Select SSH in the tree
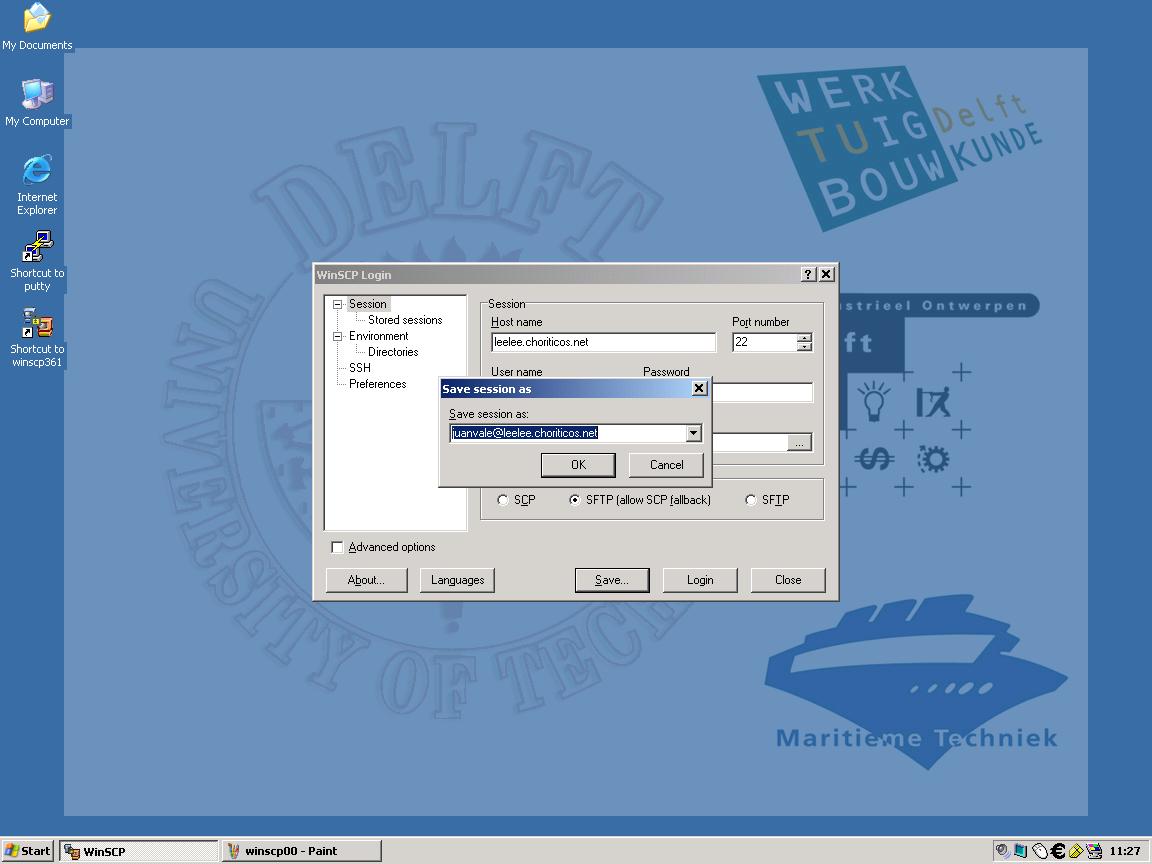This screenshot has height=864, width=1152. pyautogui.click(x=359, y=368)
